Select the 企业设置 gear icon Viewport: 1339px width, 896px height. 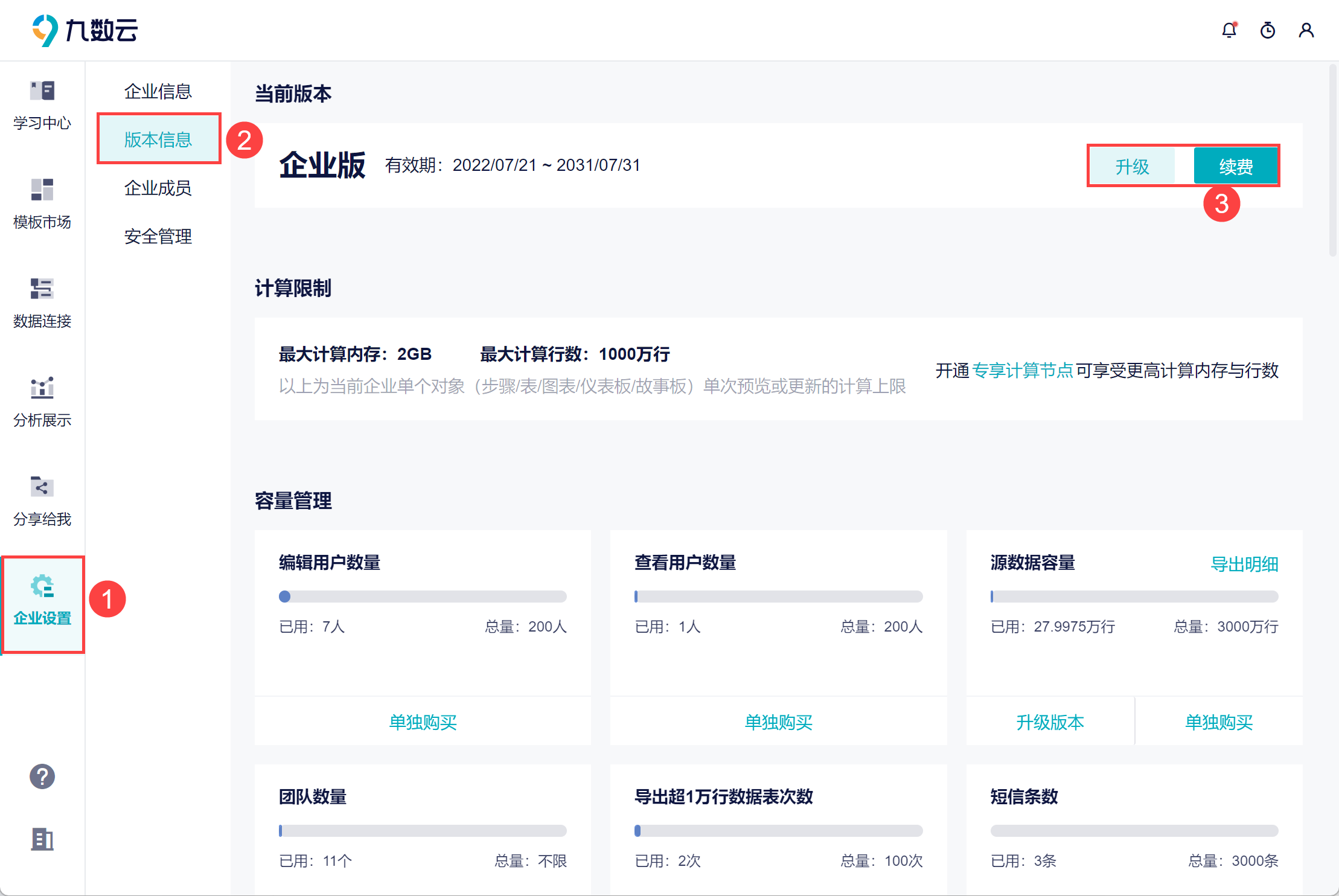click(42, 587)
